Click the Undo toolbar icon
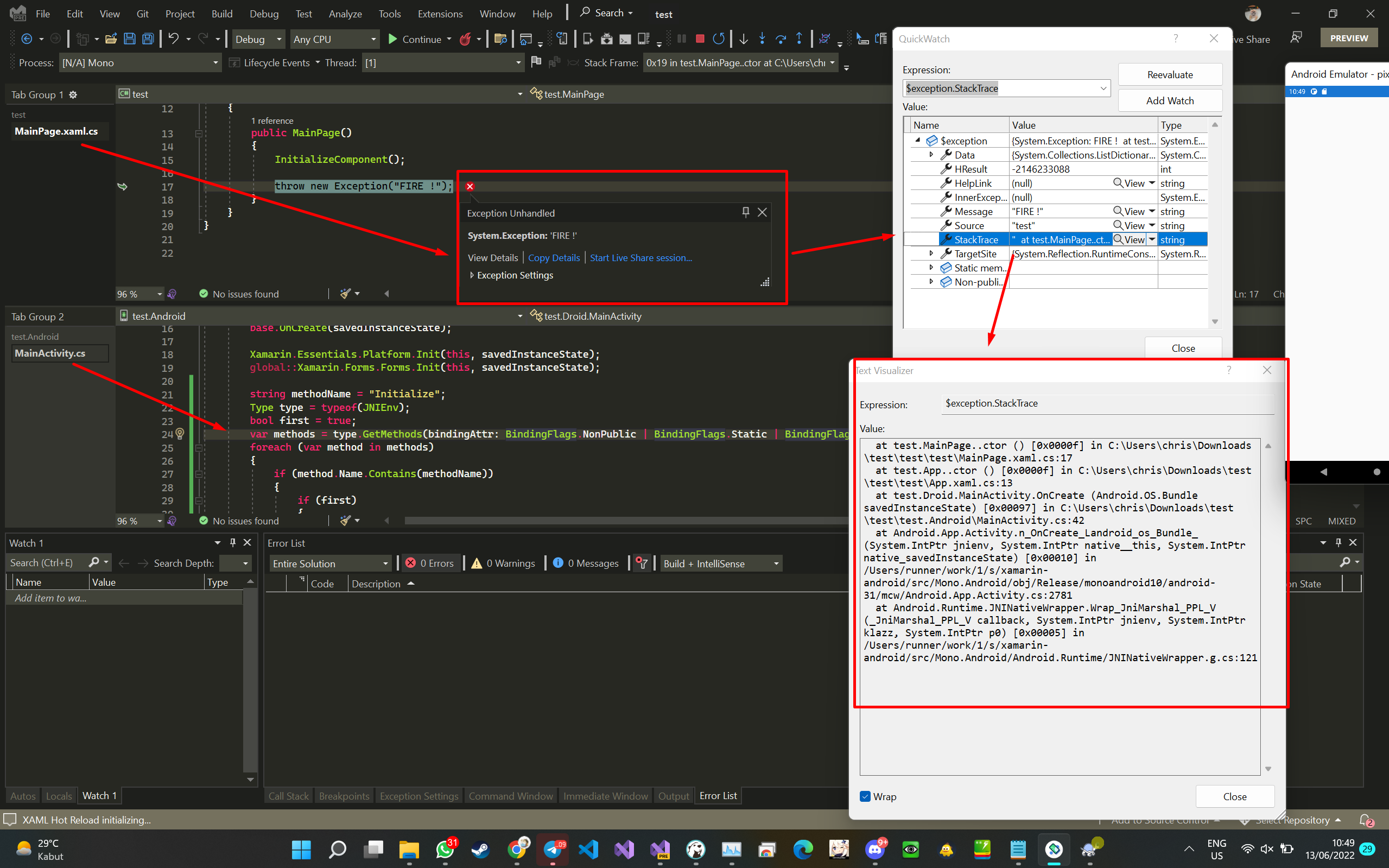The image size is (1389, 868). click(173, 39)
